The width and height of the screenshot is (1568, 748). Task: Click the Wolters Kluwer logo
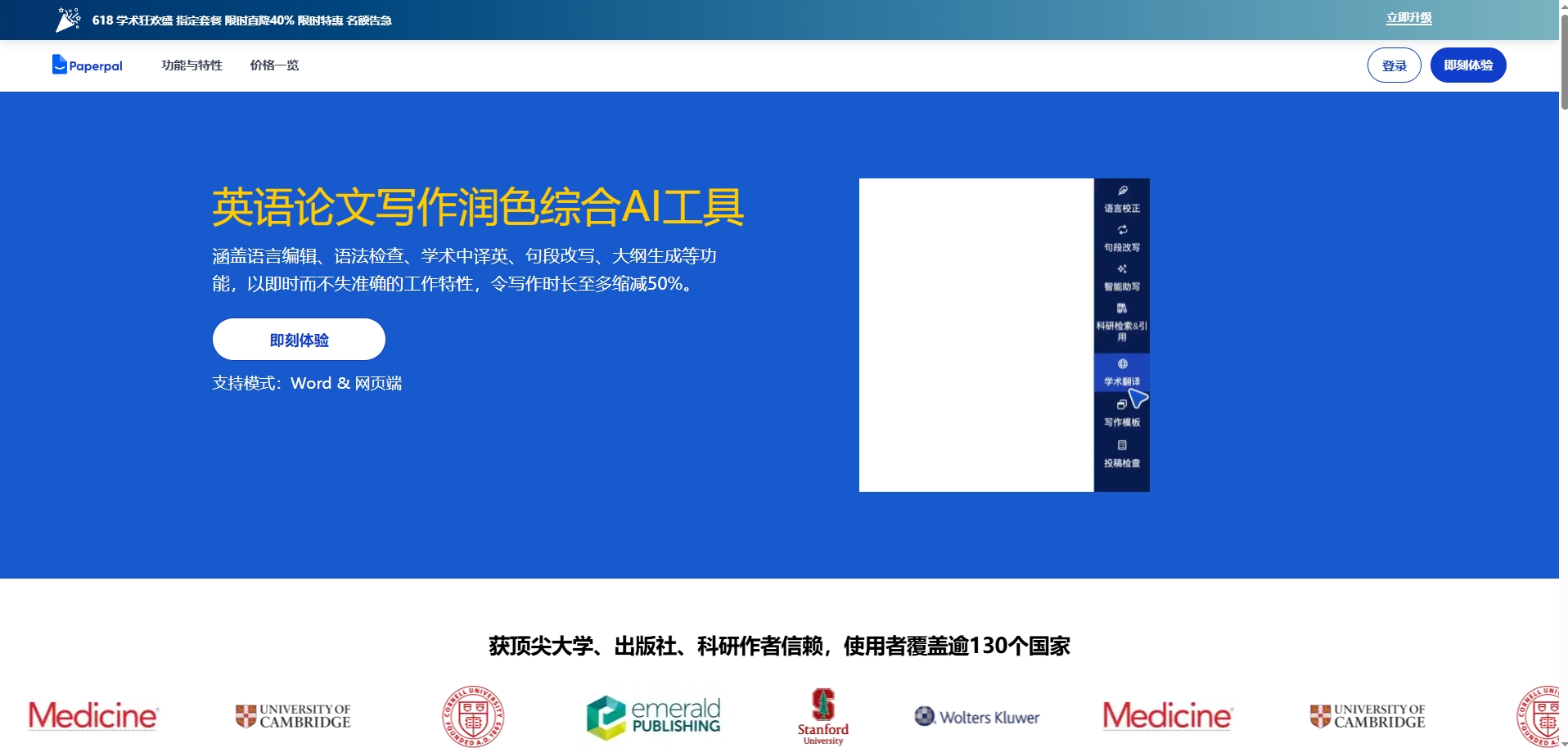click(x=976, y=717)
